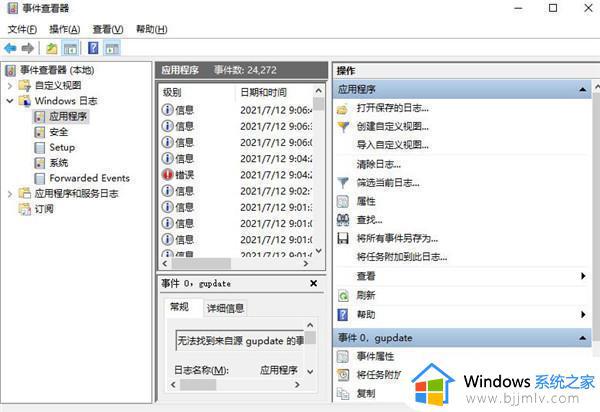Click the 刷新 (Refresh) action
Image resolution: width=600 pixels, height=412 pixels.
click(366, 296)
